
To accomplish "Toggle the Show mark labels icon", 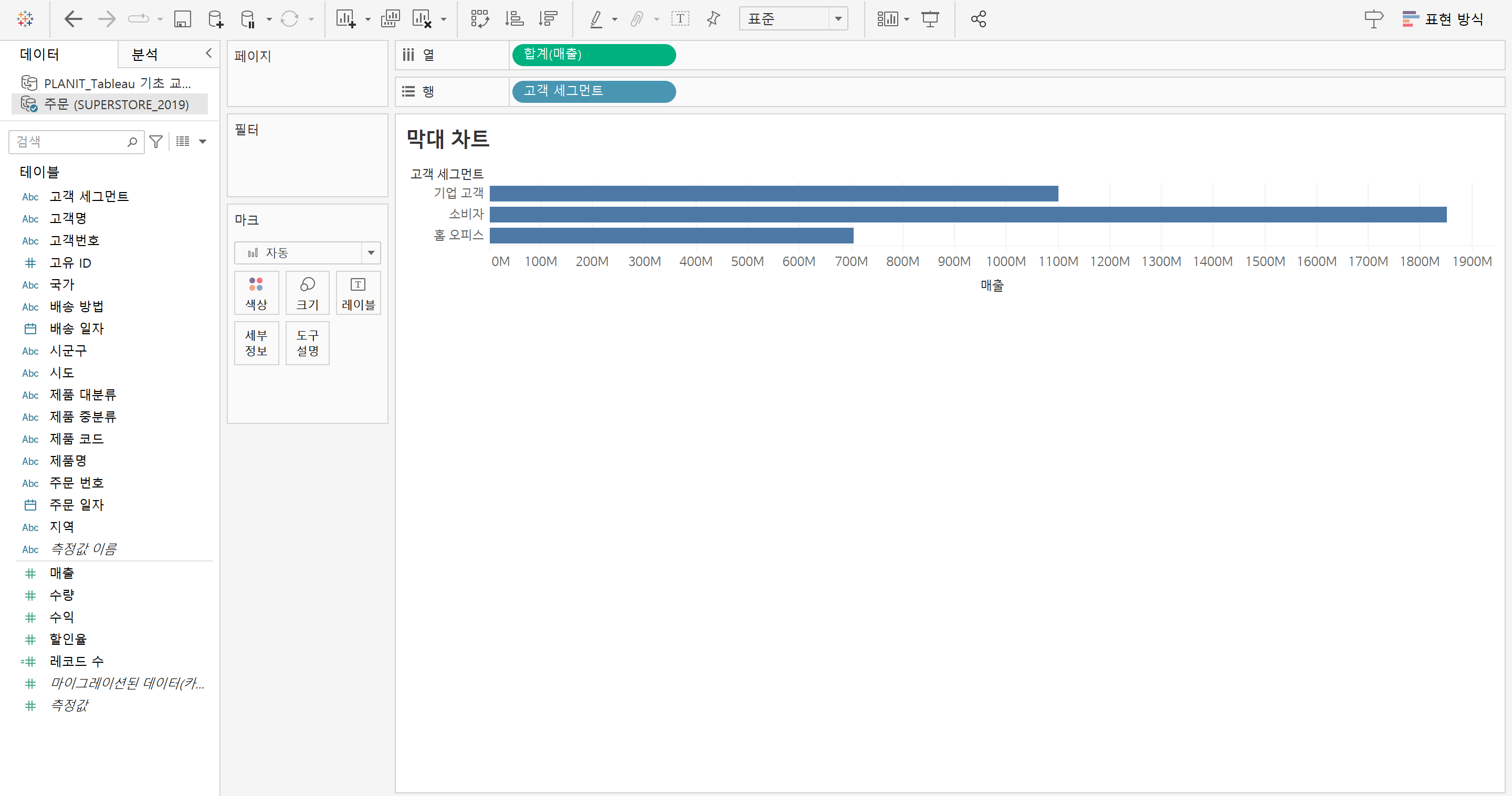I will [x=680, y=19].
